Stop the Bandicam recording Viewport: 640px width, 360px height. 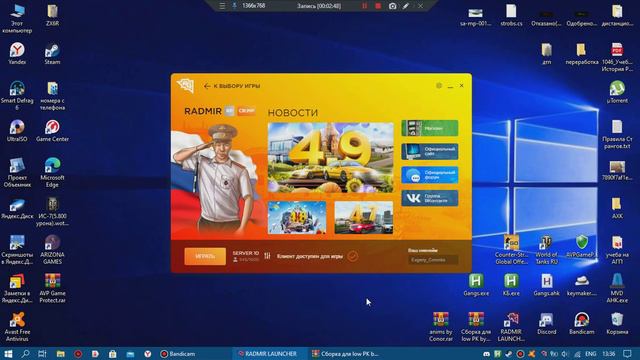378,6
